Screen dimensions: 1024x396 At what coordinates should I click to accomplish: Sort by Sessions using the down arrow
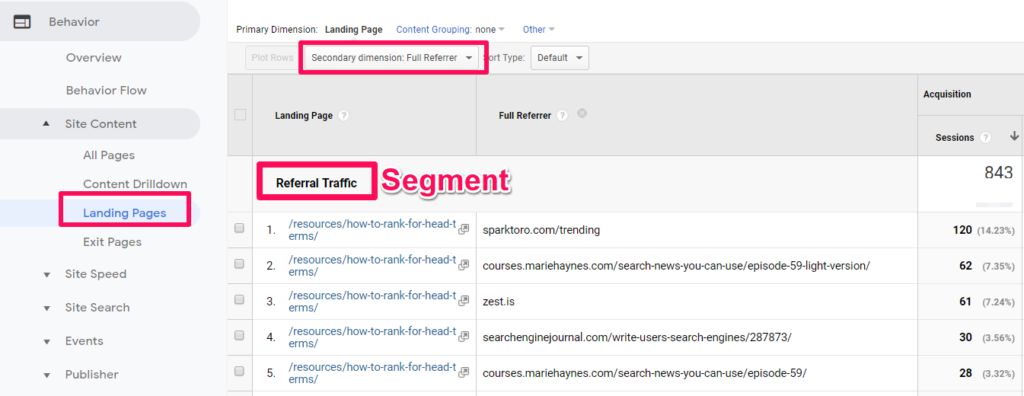click(1014, 137)
